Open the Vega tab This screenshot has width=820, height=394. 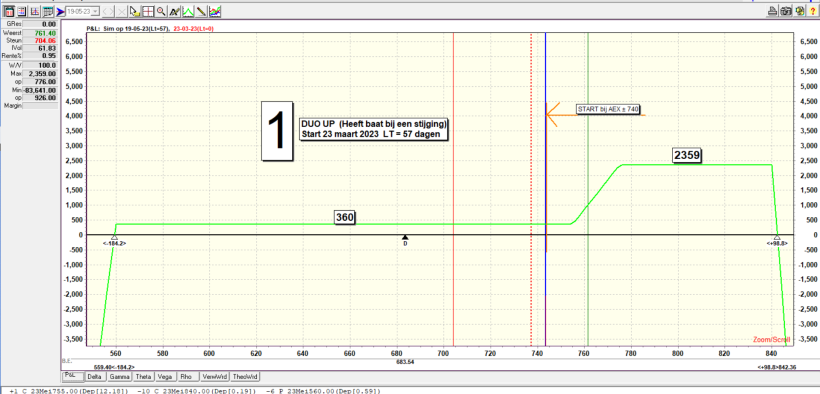point(165,376)
